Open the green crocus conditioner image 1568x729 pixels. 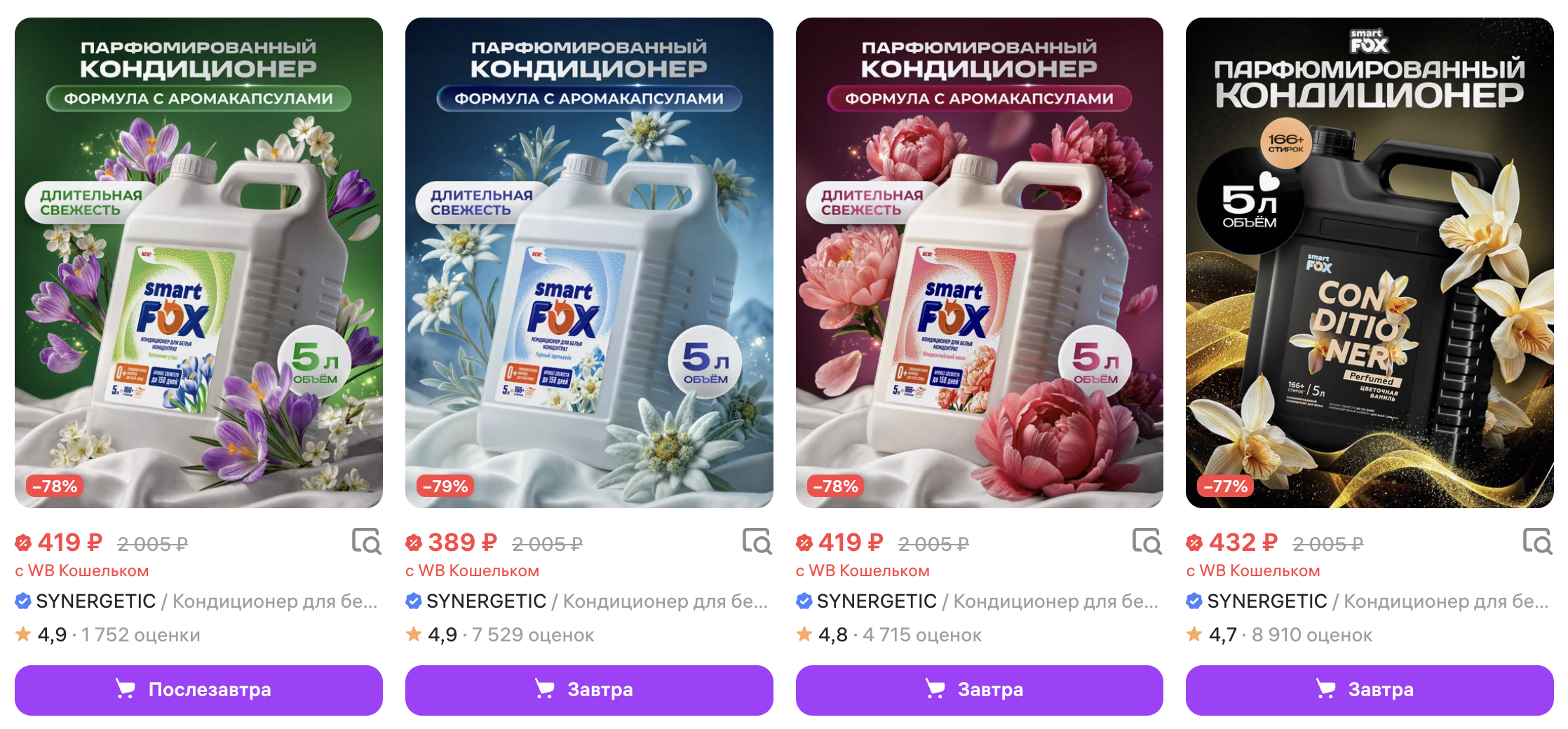pos(198,263)
